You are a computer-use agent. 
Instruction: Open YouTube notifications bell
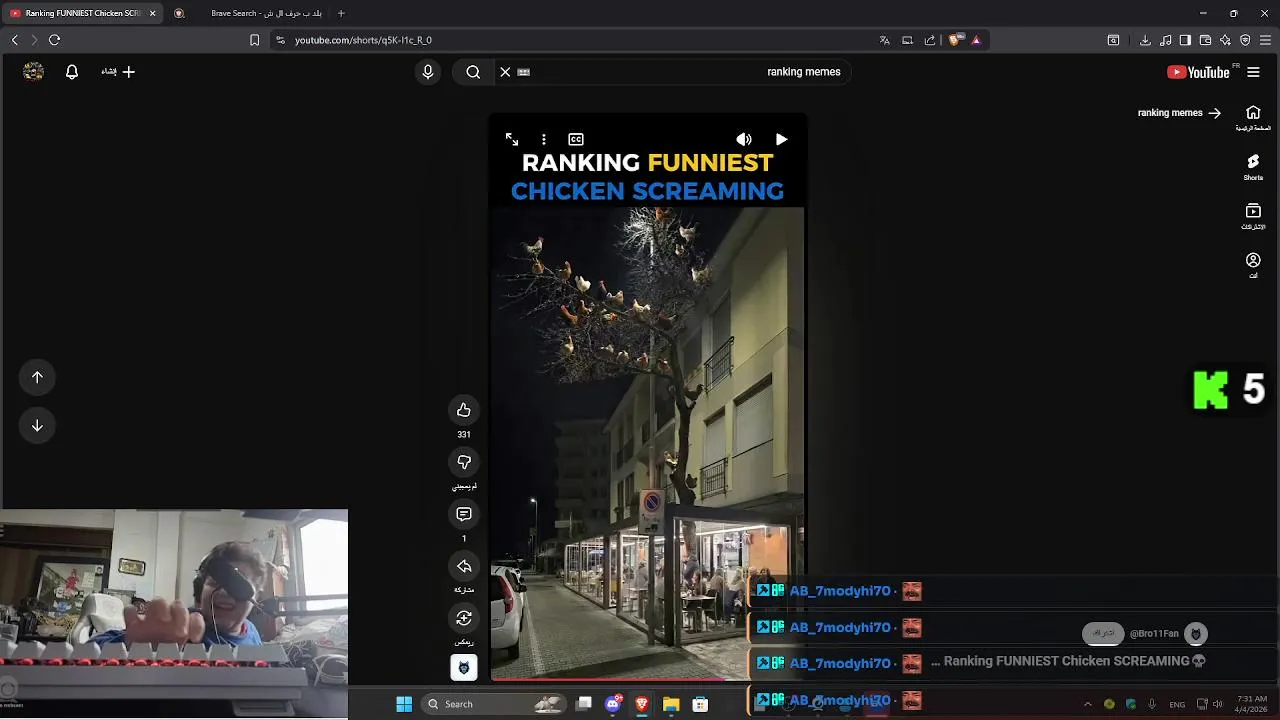(x=72, y=72)
